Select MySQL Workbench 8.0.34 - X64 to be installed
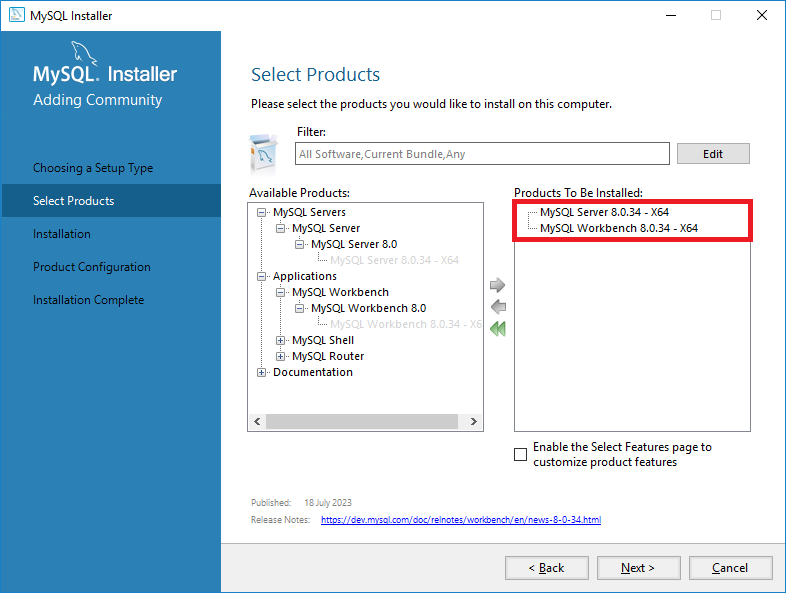786x593 pixels. 619,228
